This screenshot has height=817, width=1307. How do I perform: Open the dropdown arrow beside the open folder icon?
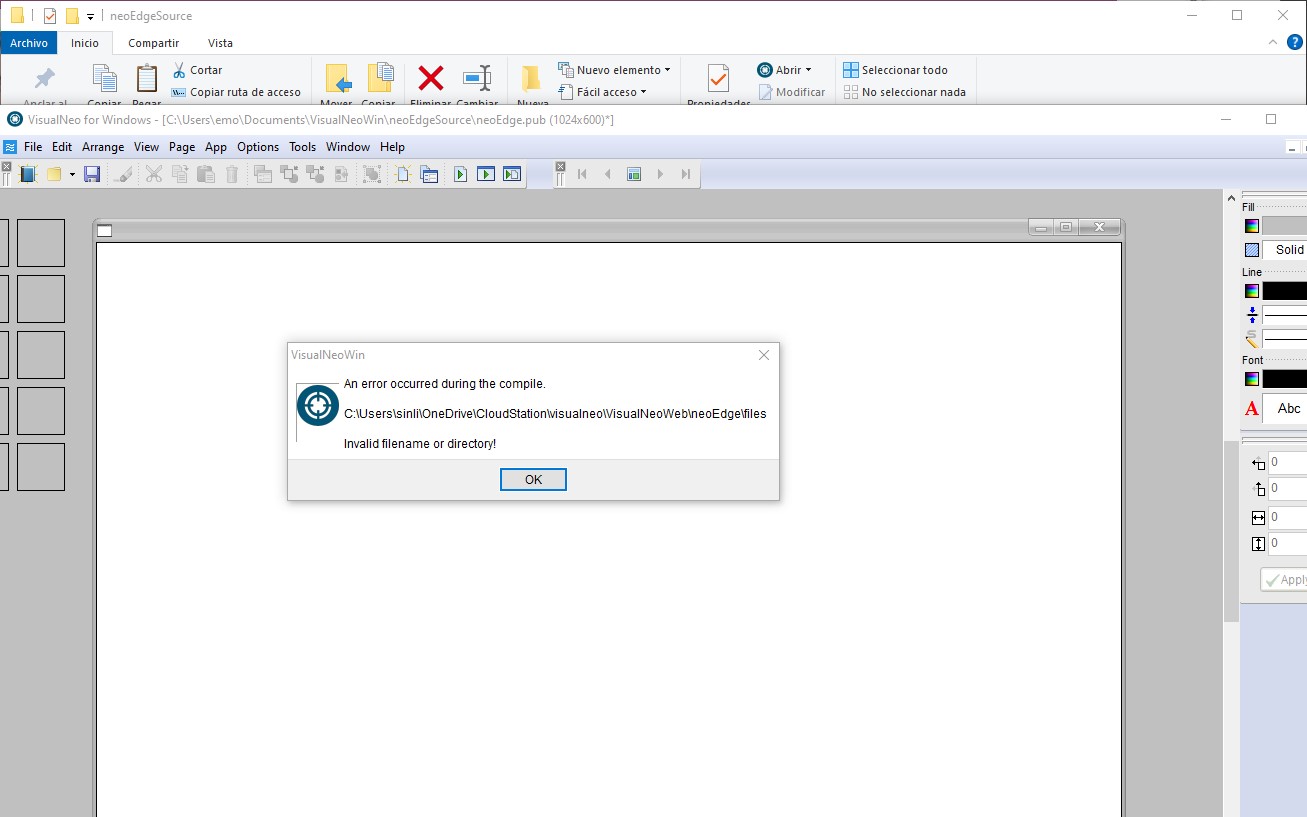[72, 174]
